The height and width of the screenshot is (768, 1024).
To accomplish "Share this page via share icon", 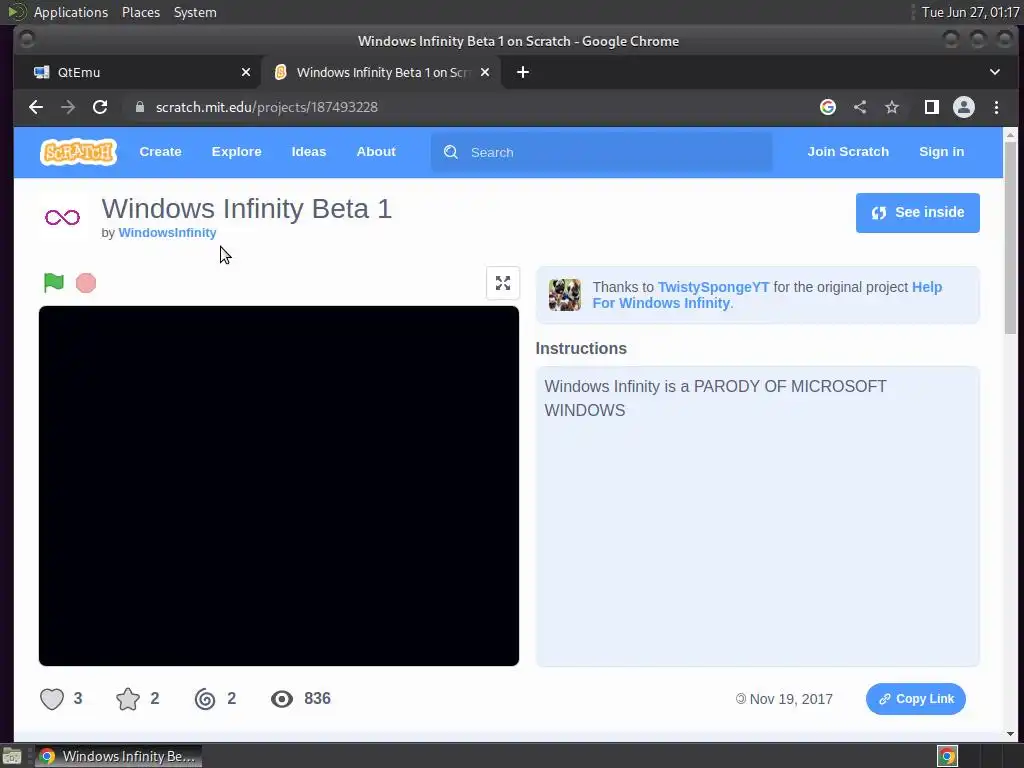I will coord(860,107).
